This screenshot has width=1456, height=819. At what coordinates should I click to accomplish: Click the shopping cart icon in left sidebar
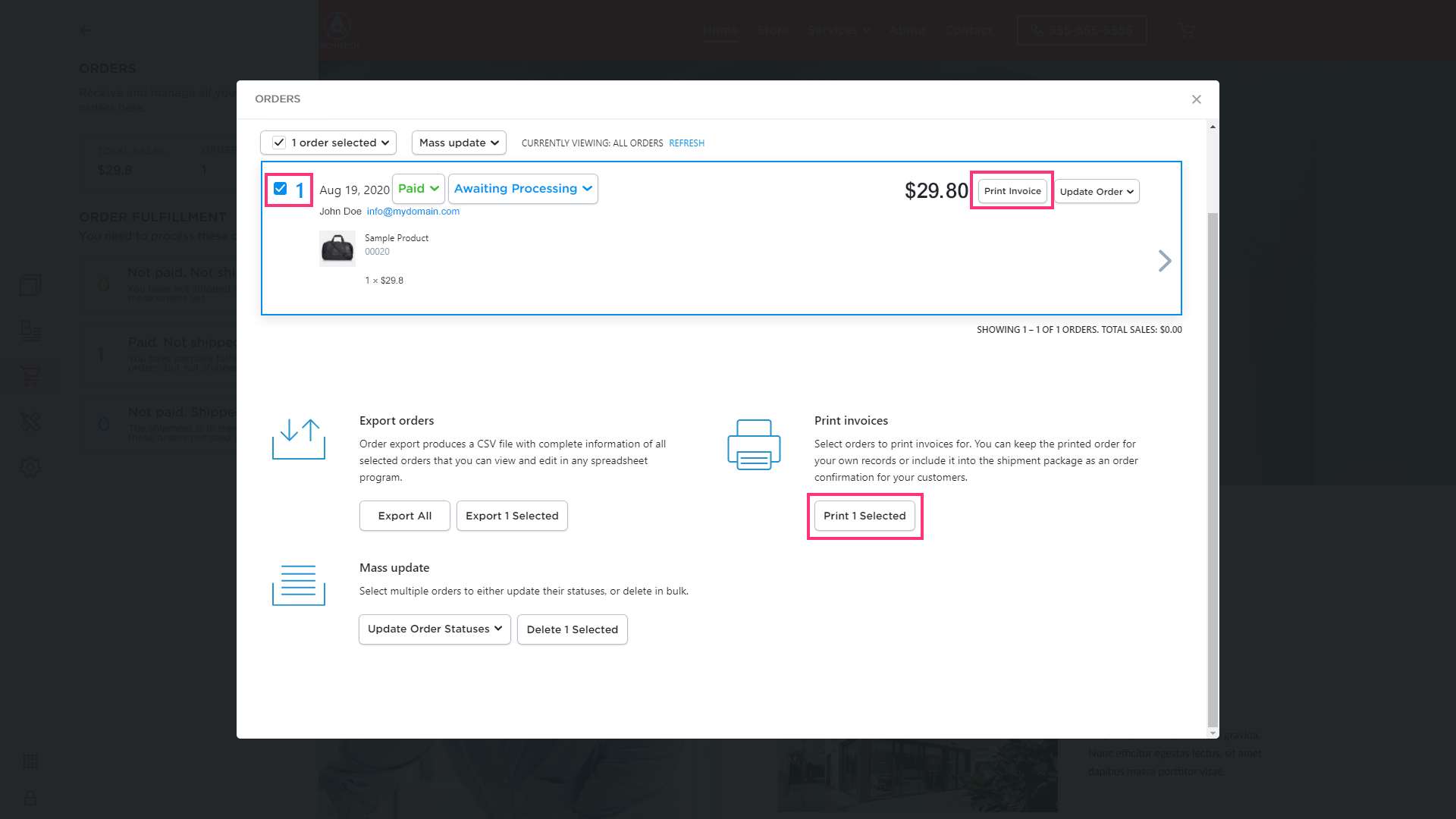pos(30,376)
